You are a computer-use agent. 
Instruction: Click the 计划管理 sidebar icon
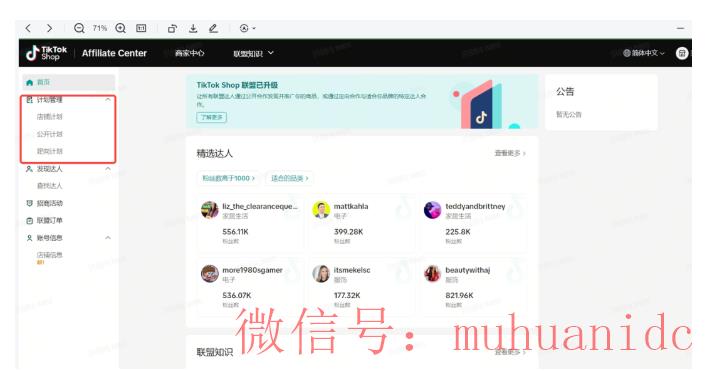click(x=29, y=100)
